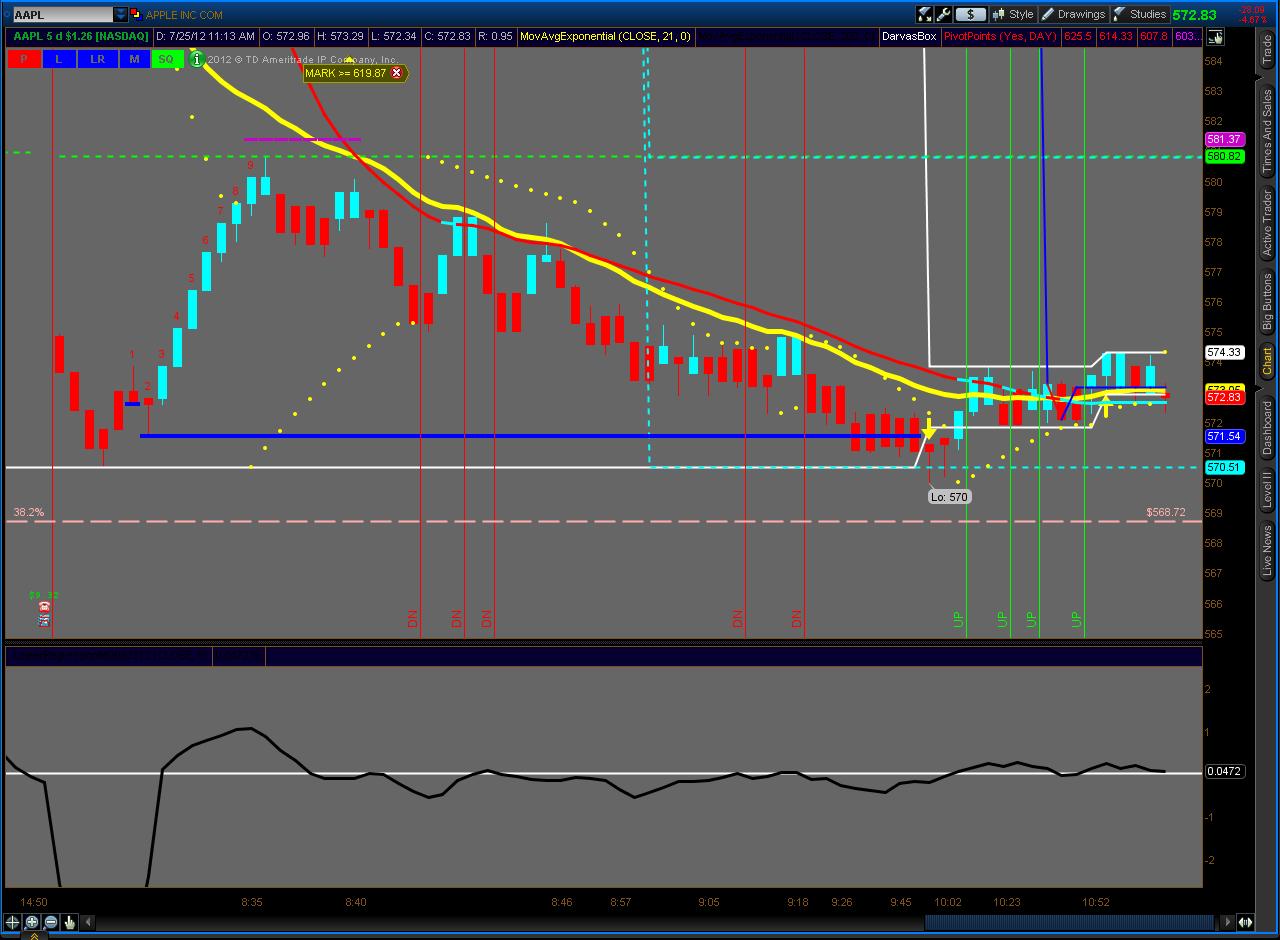The width and height of the screenshot is (1280, 940).
Task: Select the pan hand tool at bottom left
Action: [69, 922]
